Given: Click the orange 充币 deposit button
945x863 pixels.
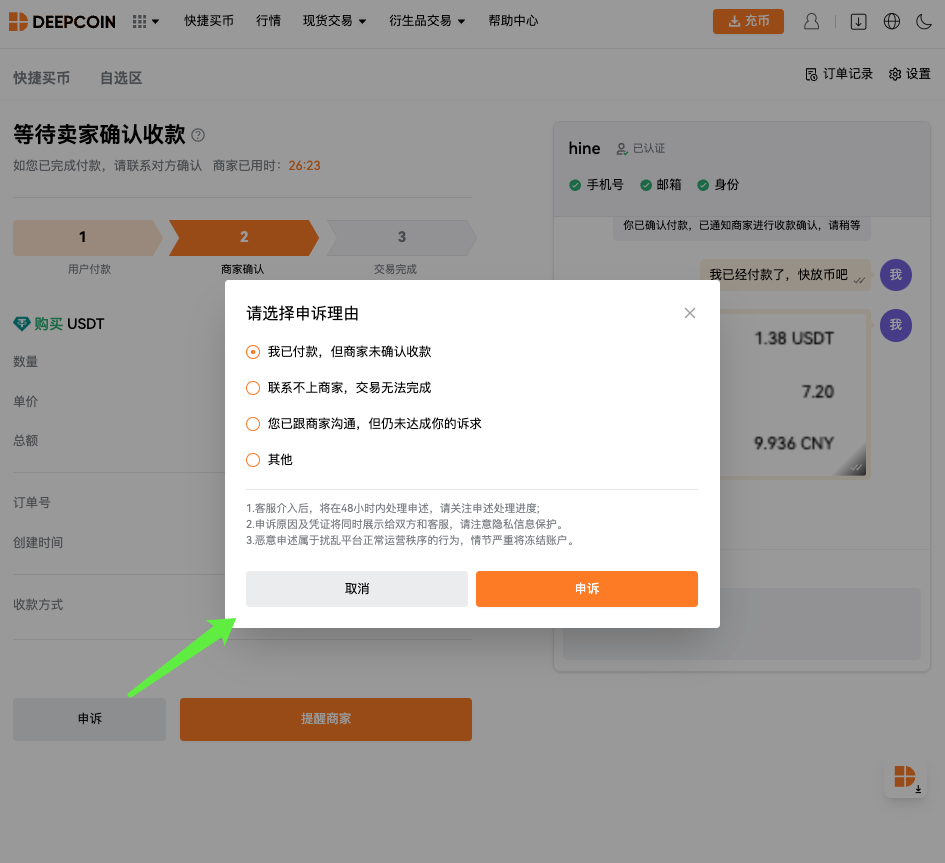Looking at the screenshot, I should [x=748, y=20].
